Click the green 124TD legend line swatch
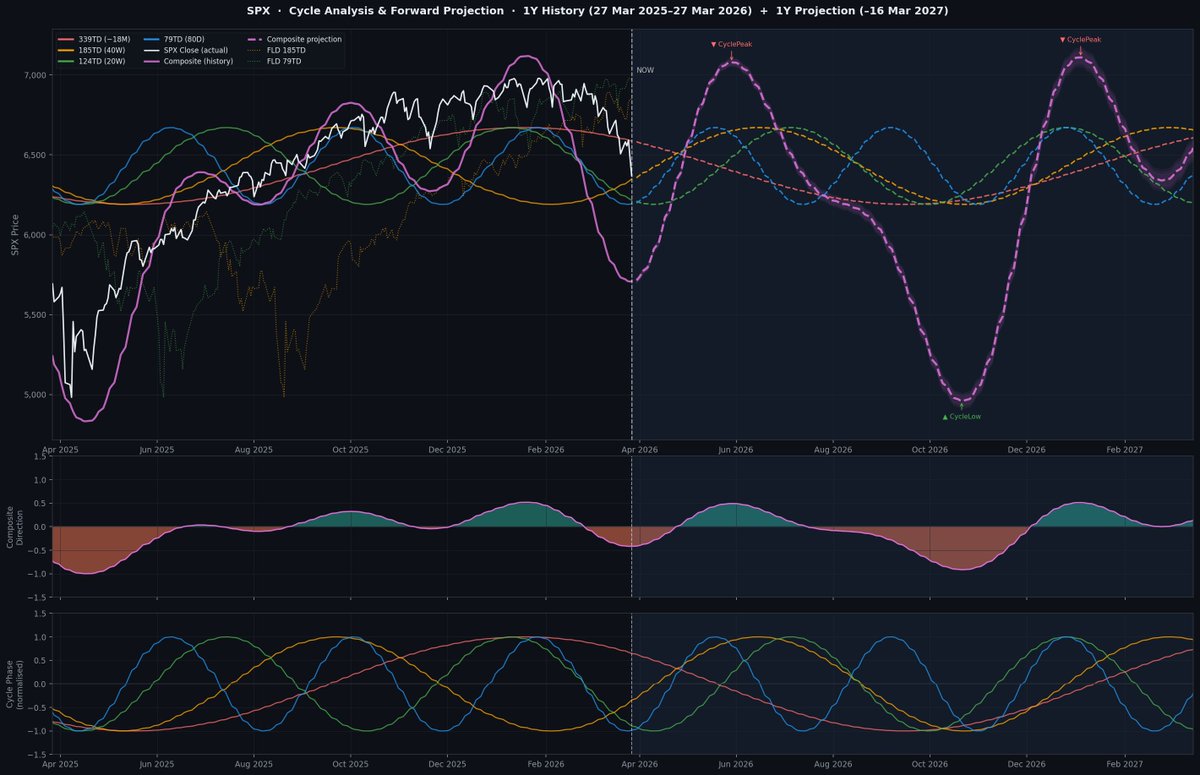This screenshot has width=1200, height=775. pyautogui.click(x=65, y=61)
